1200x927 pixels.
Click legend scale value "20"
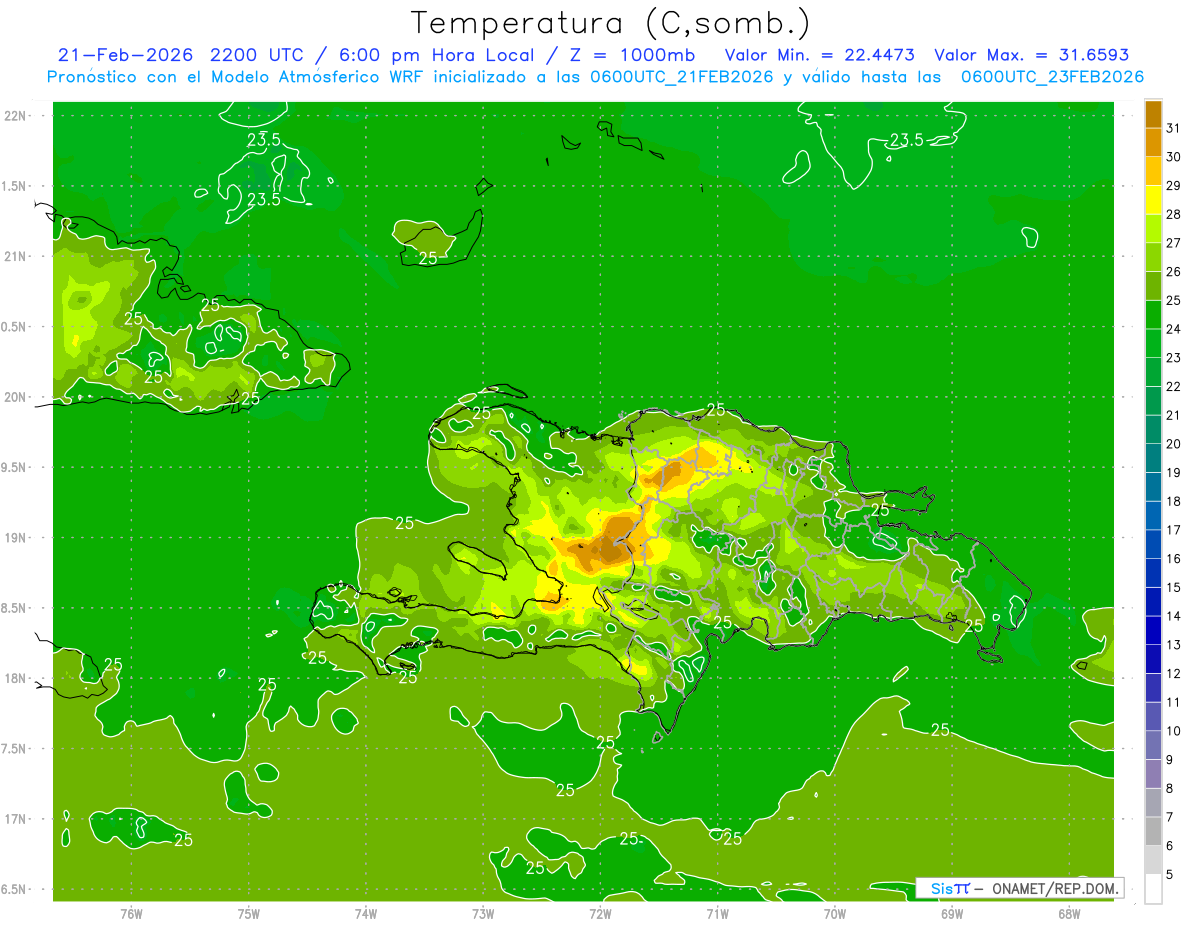point(1173,444)
